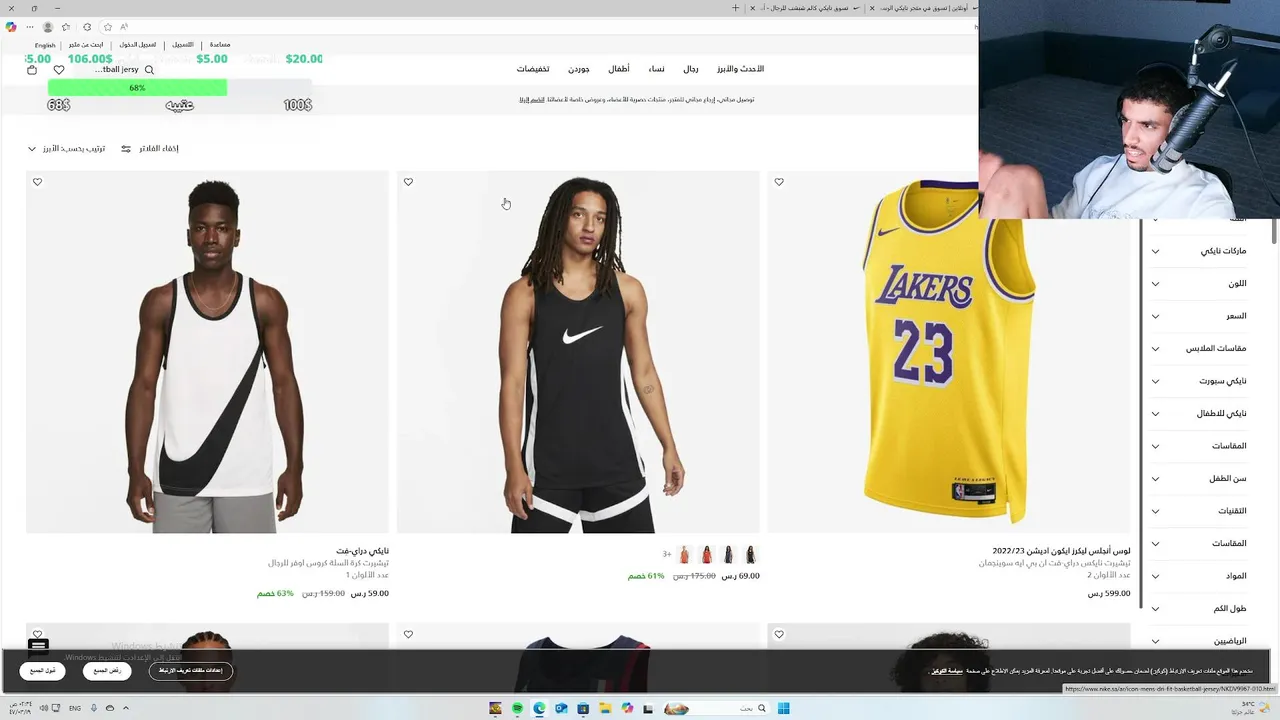Open Spotify from the taskbar
This screenshot has width=1280, height=720.
[x=517, y=708]
